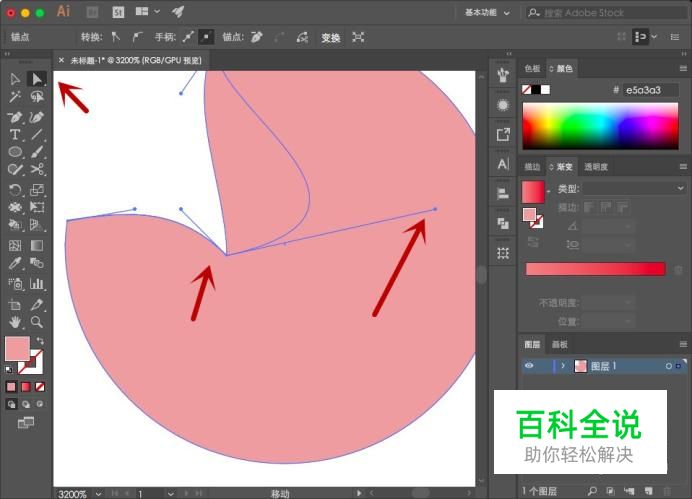
Task: Open Gradient panel options menu
Action: (683, 166)
